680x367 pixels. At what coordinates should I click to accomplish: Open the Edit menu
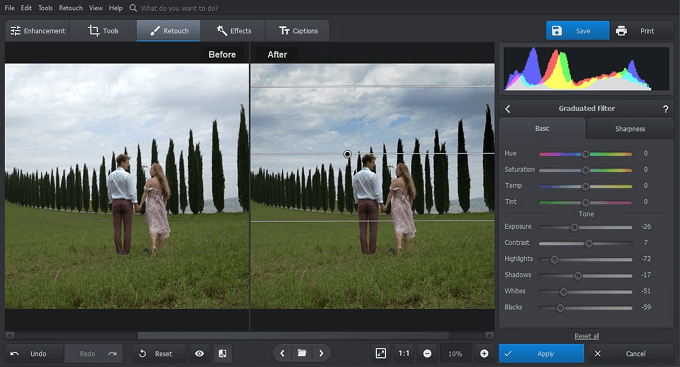[x=26, y=8]
